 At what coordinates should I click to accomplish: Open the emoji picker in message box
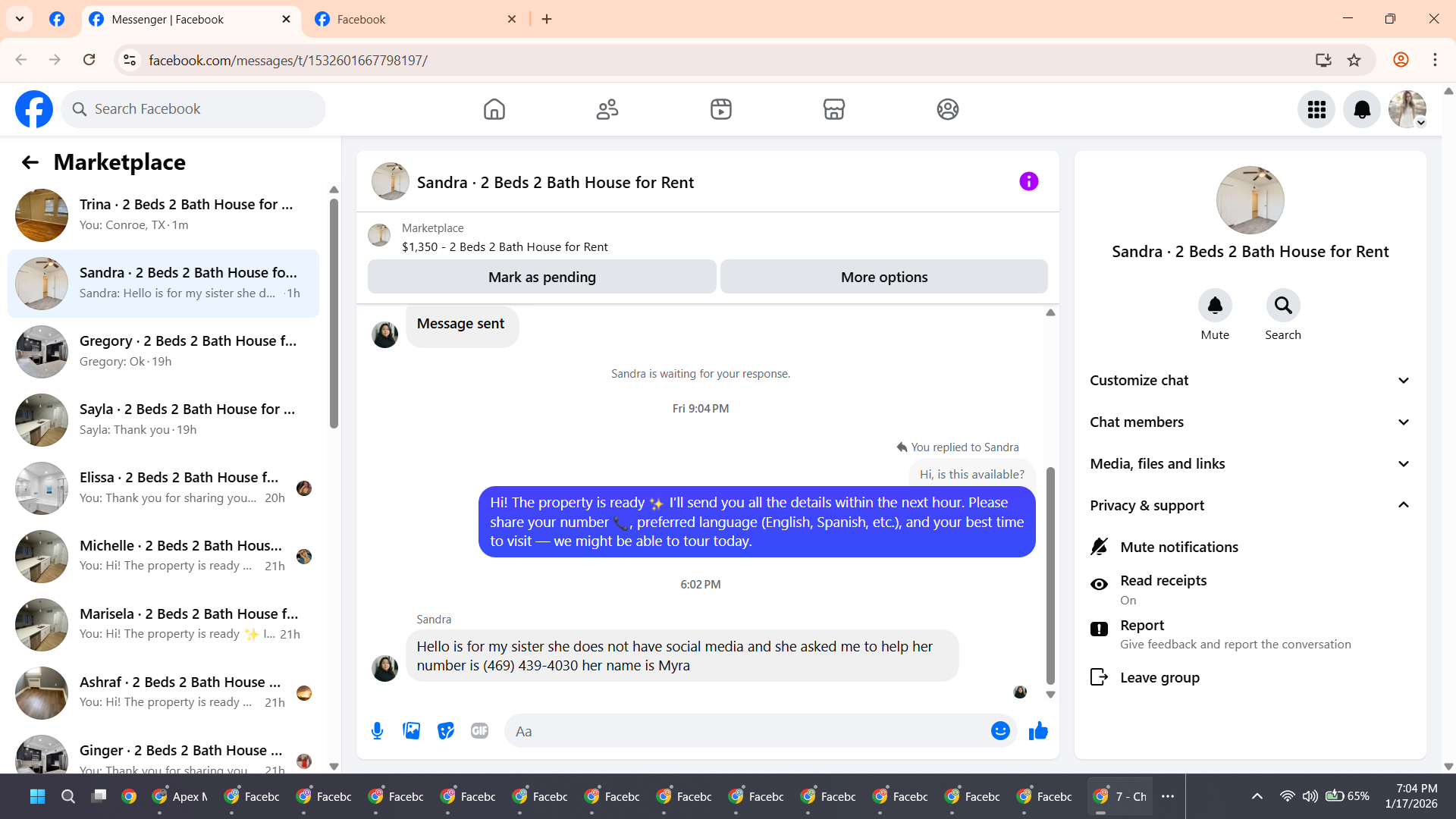click(x=1000, y=731)
